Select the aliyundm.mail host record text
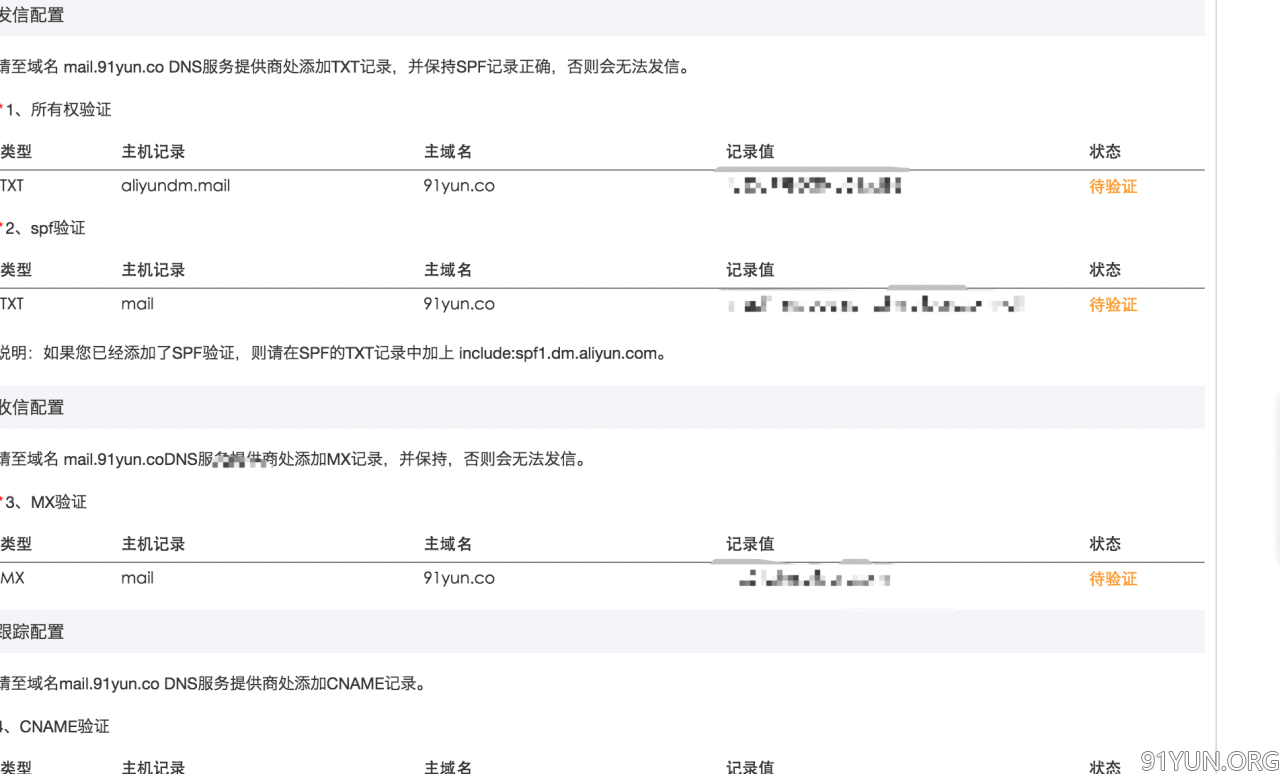1280x774 pixels. [x=175, y=186]
